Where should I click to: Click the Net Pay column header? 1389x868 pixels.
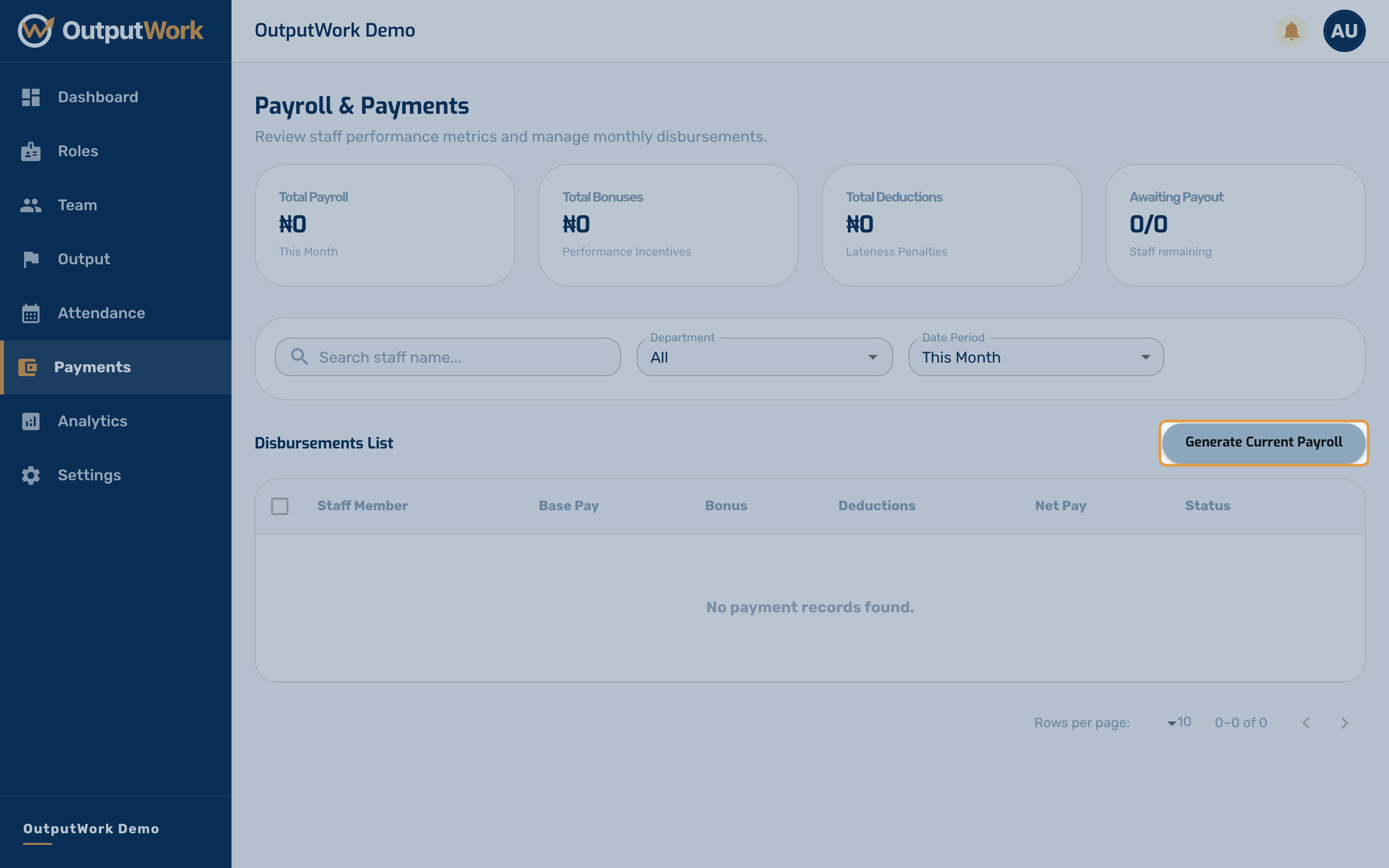(1061, 506)
